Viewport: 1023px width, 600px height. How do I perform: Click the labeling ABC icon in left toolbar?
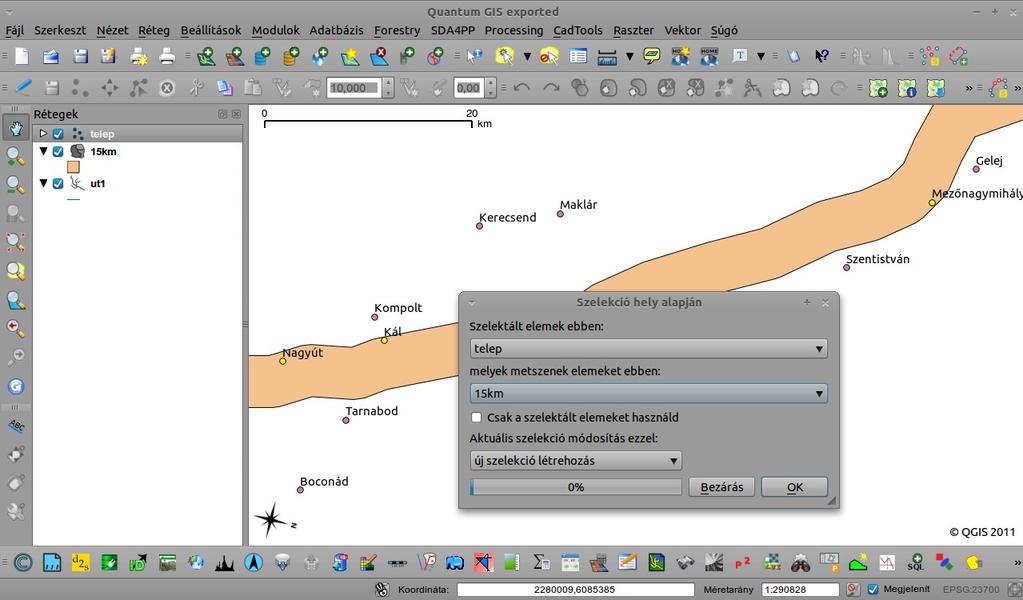pos(16,426)
